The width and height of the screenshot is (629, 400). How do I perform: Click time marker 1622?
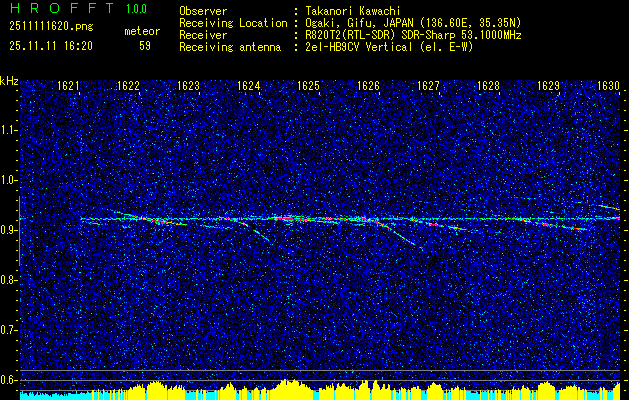coord(128,85)
